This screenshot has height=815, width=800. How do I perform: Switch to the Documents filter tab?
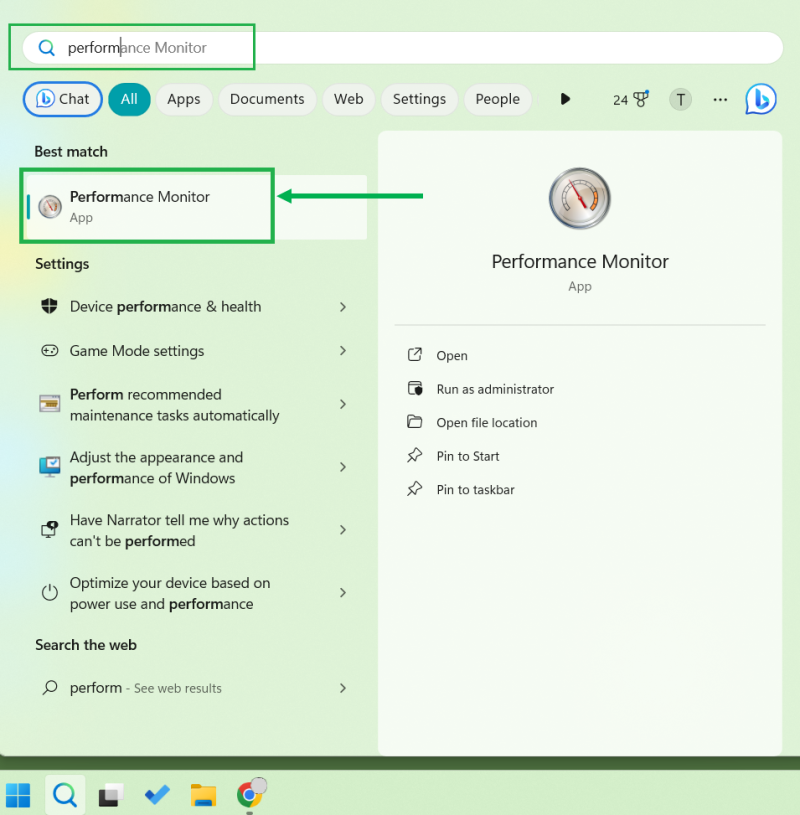point(267,99)
